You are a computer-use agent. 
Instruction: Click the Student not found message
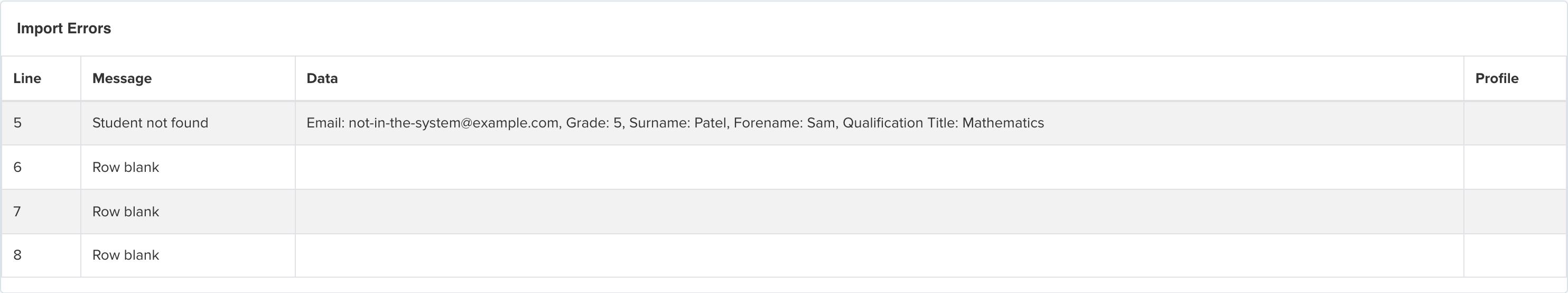[x=151, y=123]
